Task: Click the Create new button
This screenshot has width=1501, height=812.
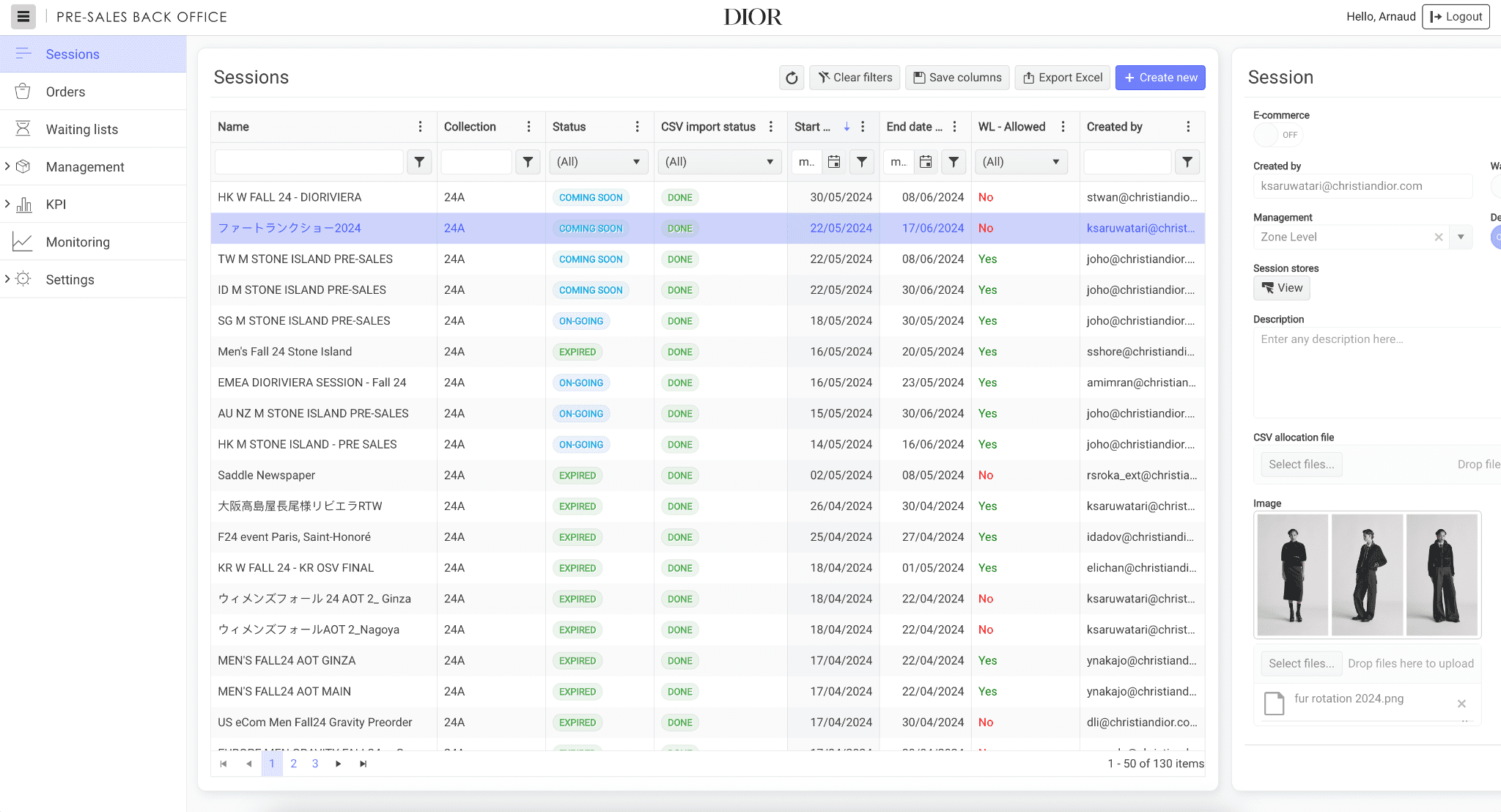Action: tap(1160, 78)
